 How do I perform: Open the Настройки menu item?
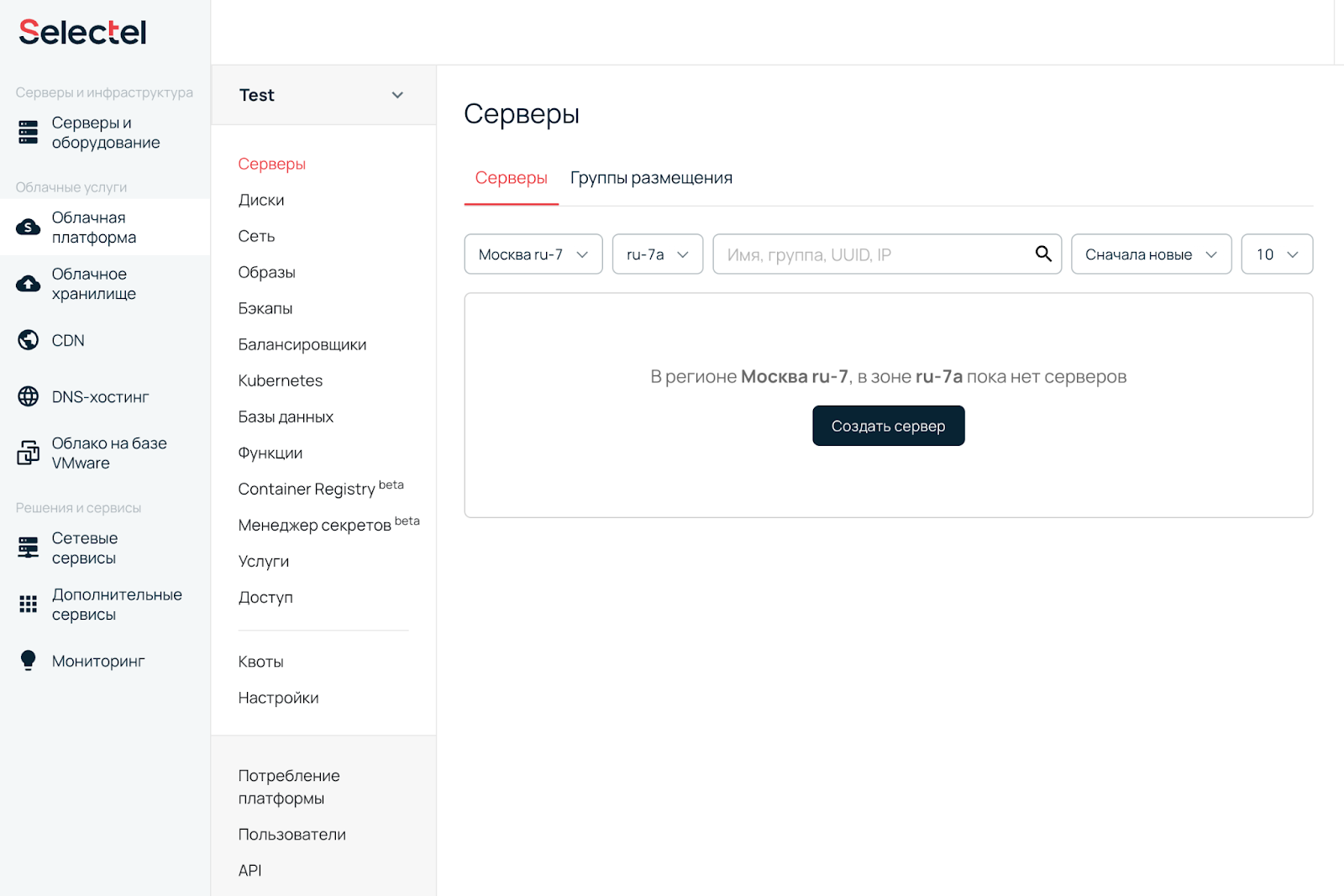[x=278, y=698]
